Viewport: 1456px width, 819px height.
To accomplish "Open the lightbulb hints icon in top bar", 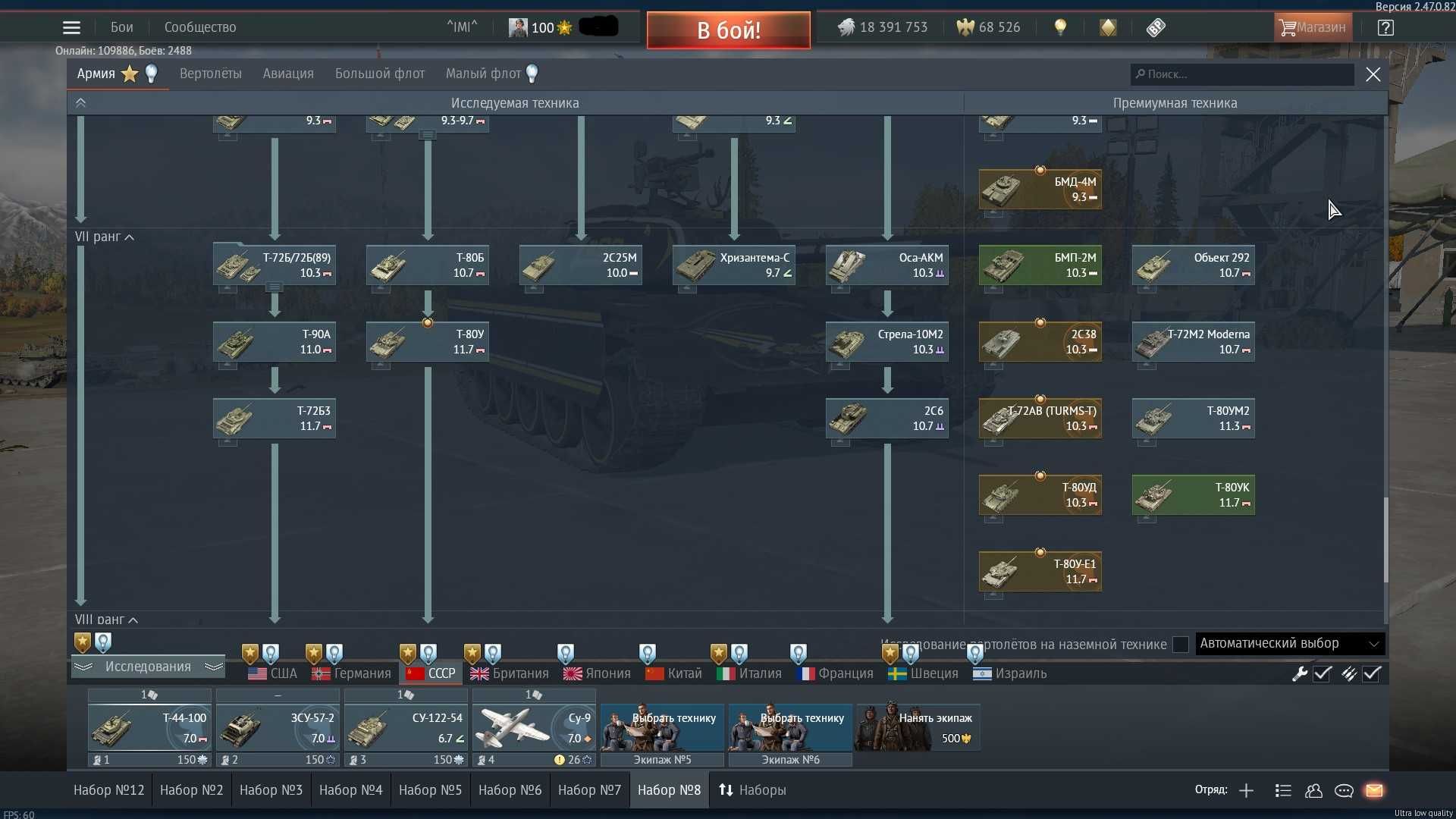I will [x=1060, y=27].
